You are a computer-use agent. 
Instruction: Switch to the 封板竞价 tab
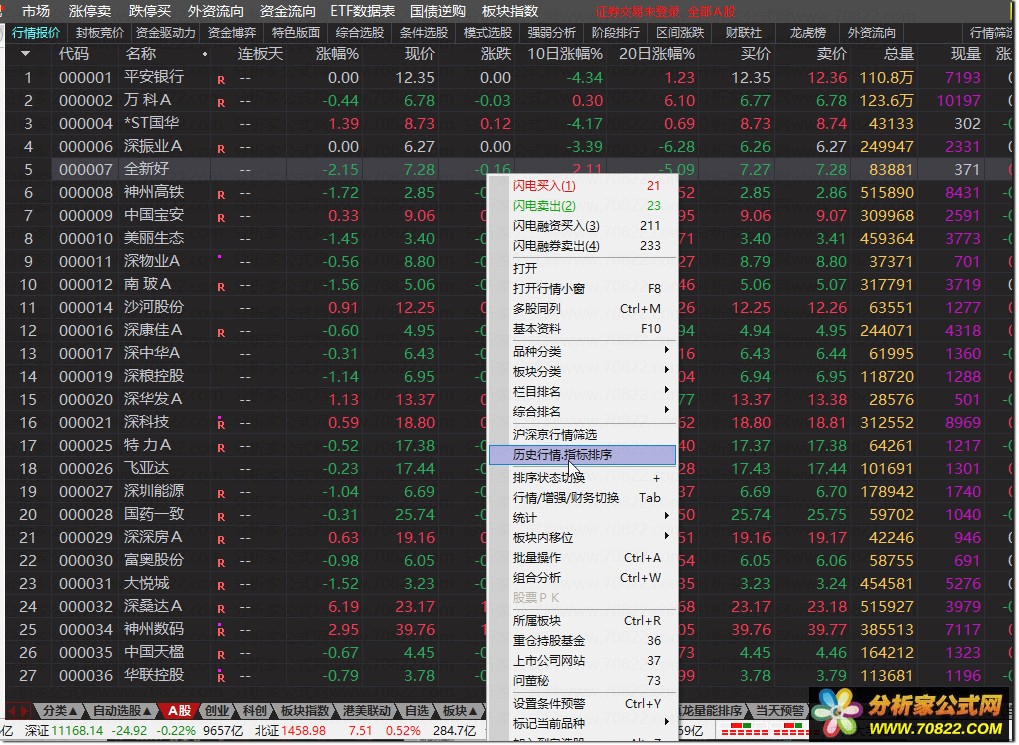tap(99, 33)
